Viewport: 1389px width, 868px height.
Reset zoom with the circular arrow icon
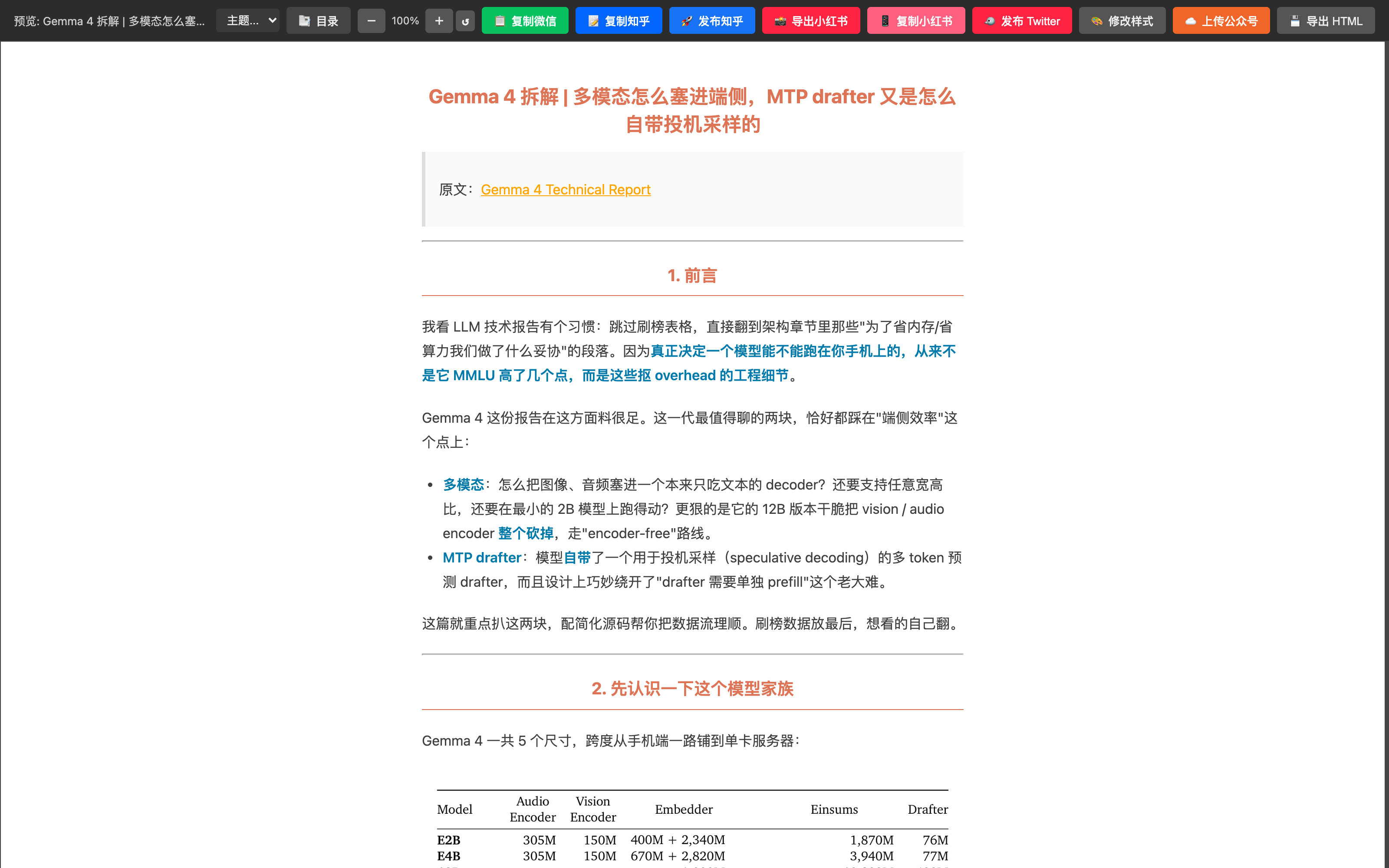tap(465, 21)
